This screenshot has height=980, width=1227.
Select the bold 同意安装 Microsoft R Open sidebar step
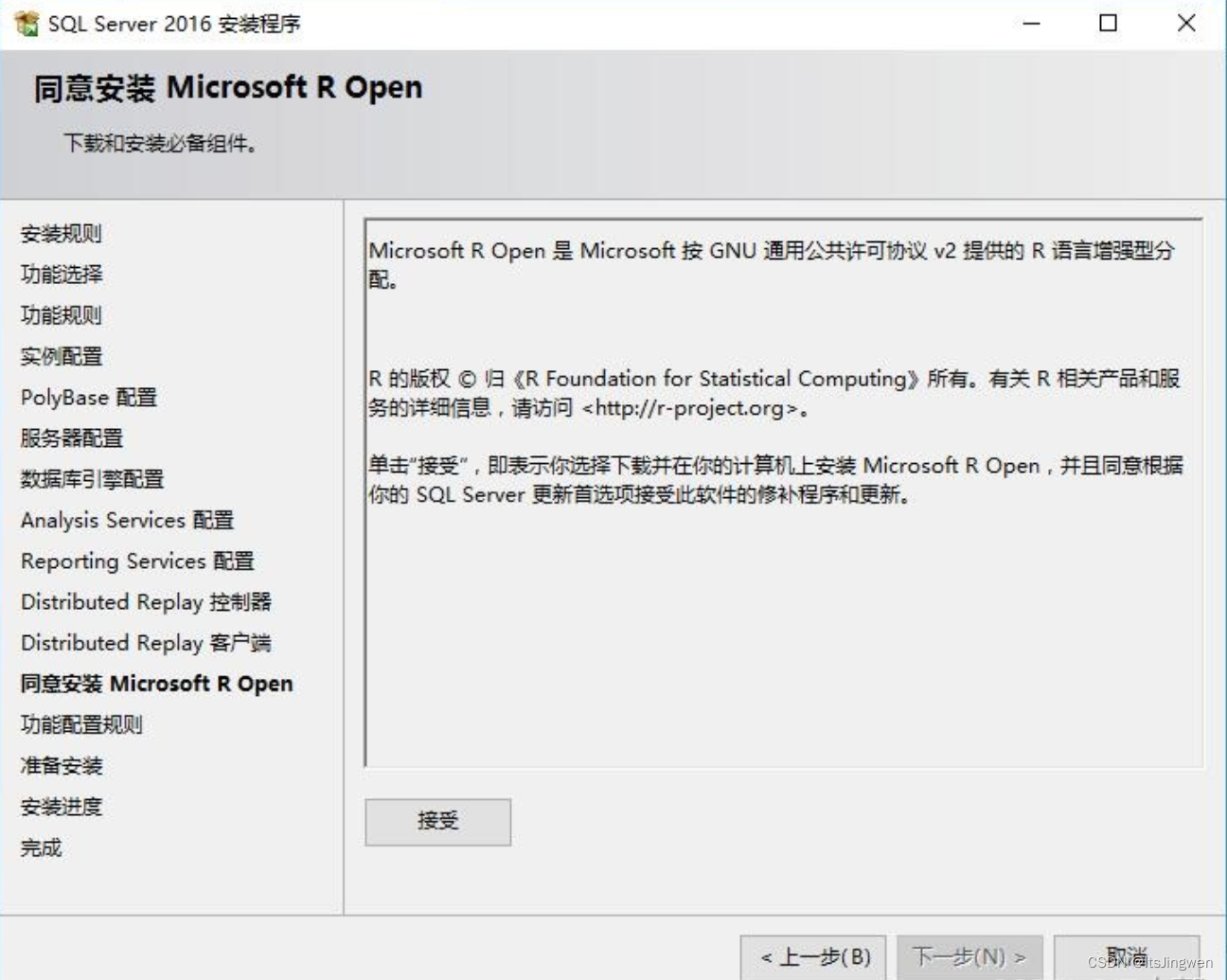[156, 684]
